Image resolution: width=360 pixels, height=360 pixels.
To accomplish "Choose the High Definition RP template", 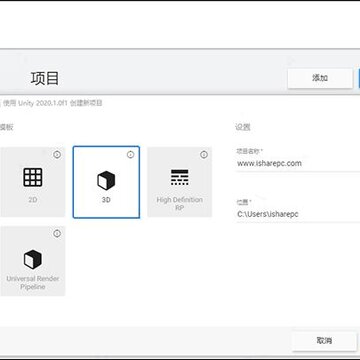I will coord(180,182).
